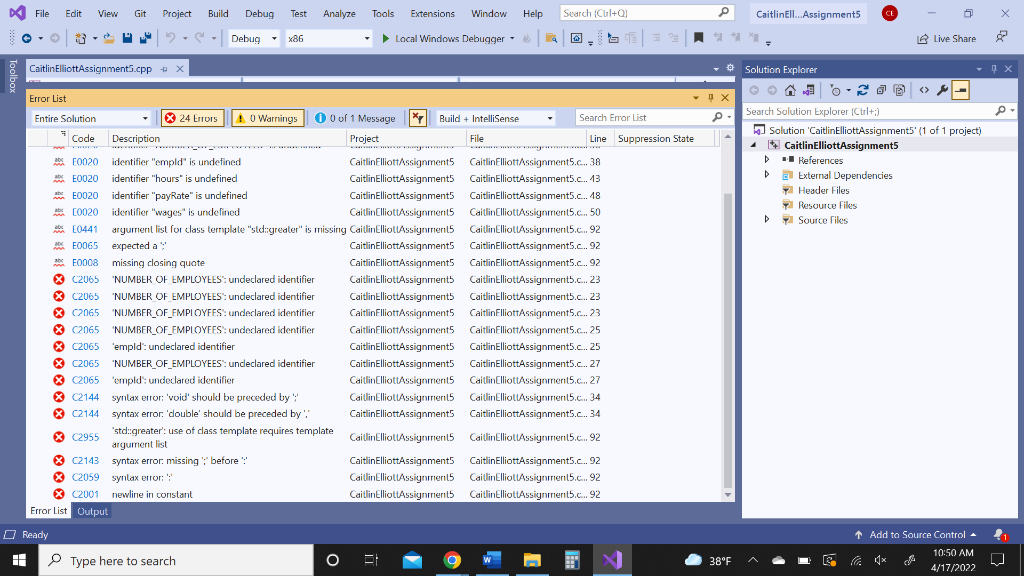
Task: Collapse All in Solution Explorer
Action: pos(881,90)
